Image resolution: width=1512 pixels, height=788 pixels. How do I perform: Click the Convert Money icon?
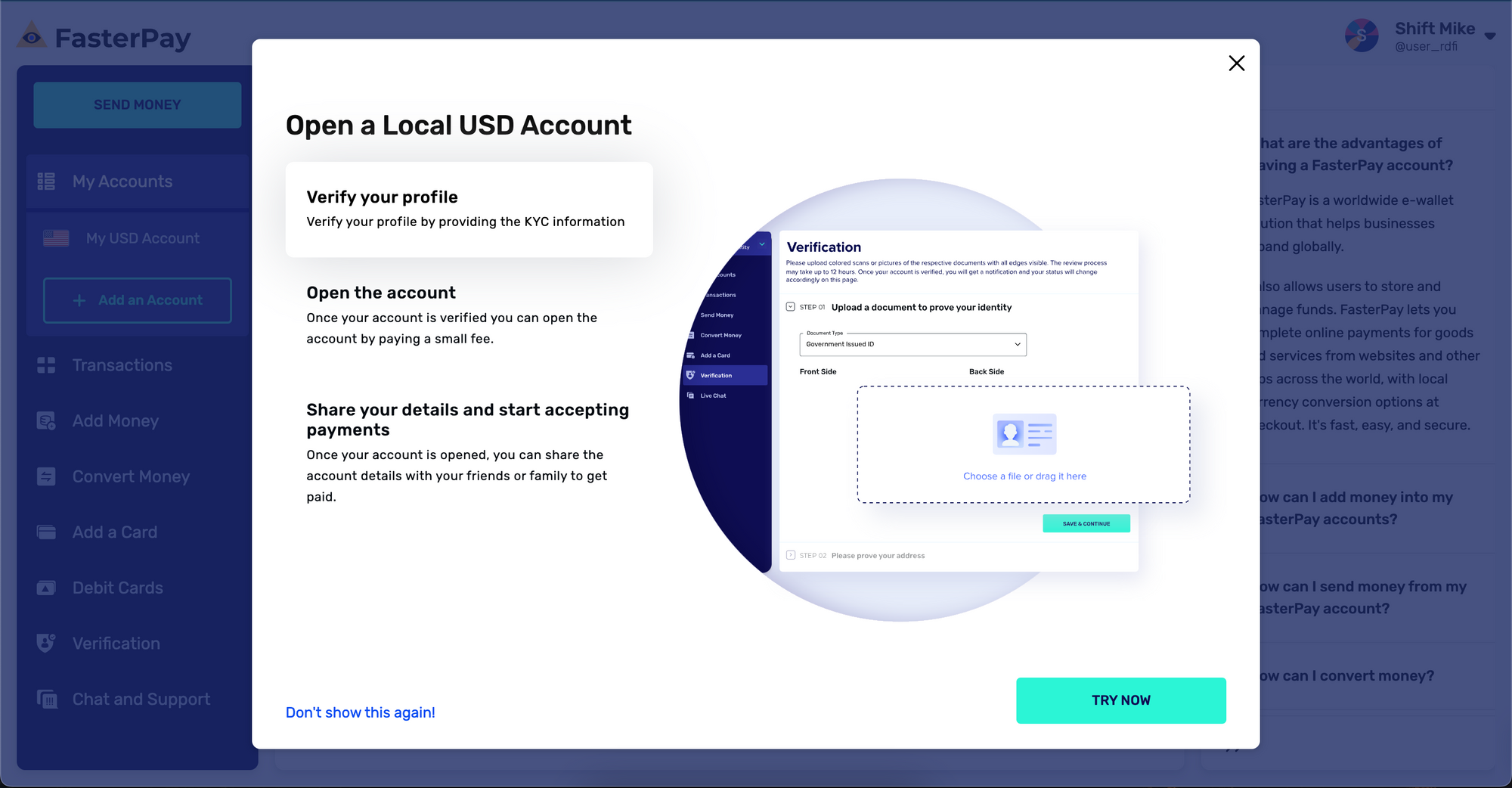(x=46, y=476)
